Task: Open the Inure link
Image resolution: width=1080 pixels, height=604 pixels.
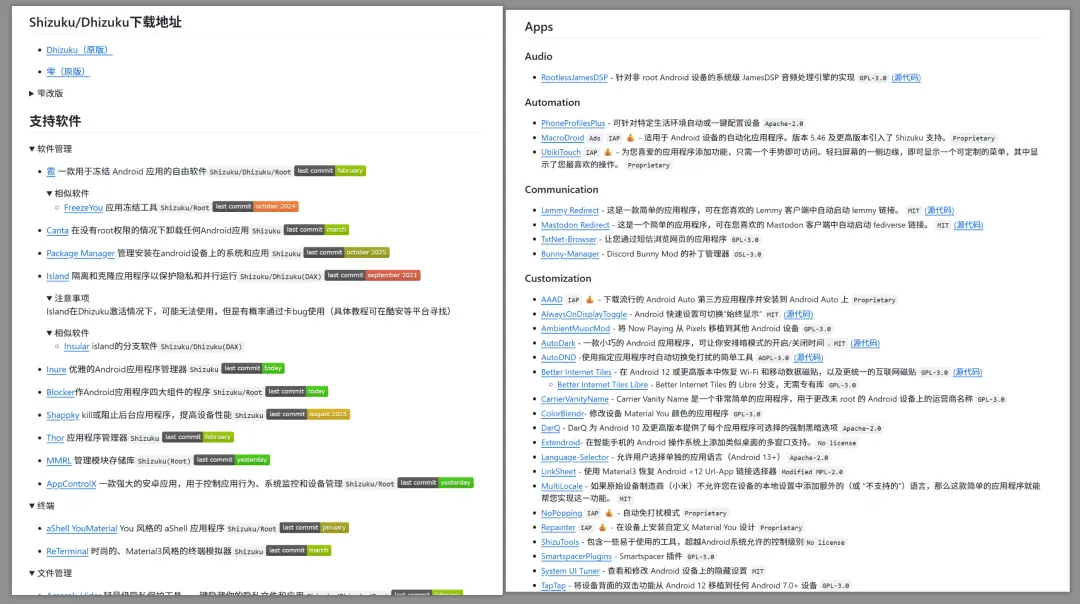Action: click(x=56, y=369)
